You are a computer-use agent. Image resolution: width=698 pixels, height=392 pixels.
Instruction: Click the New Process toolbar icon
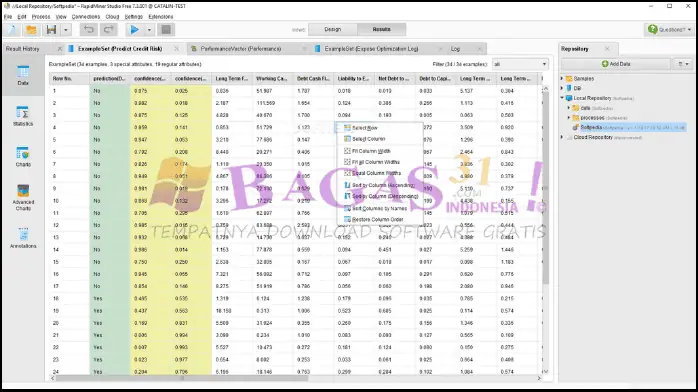coord(12,30)
